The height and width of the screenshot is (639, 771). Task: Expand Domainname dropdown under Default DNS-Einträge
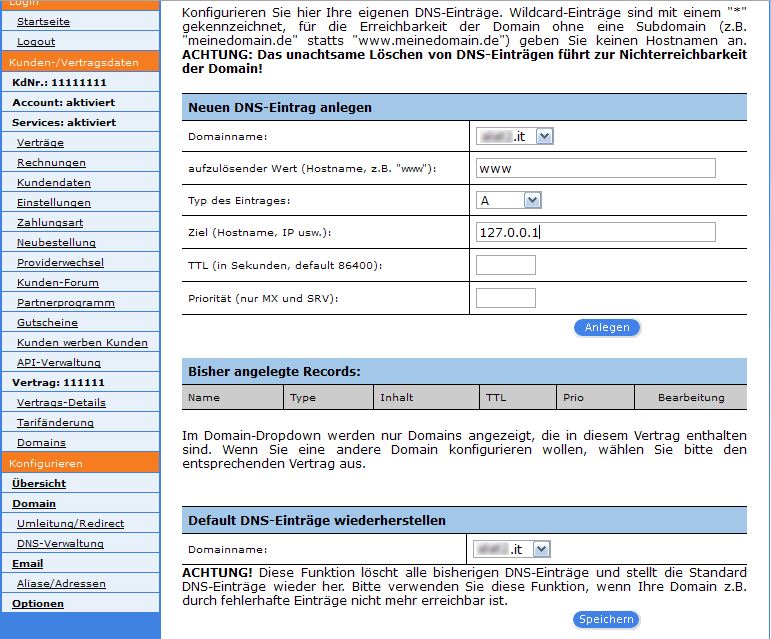[512, 549]
